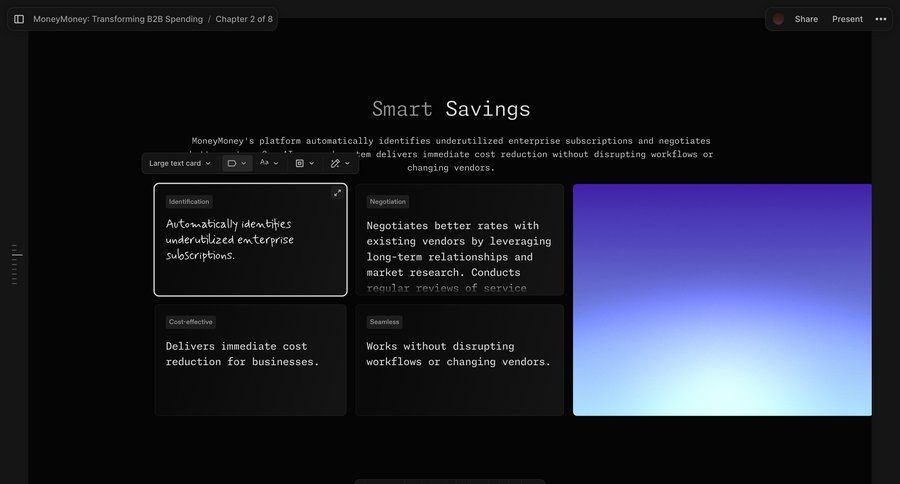Image resolution: width=900 pixels, height=484 pixels.
Task: Click the chapter navigation ticks on left edge
Action: tap(16, 264)
